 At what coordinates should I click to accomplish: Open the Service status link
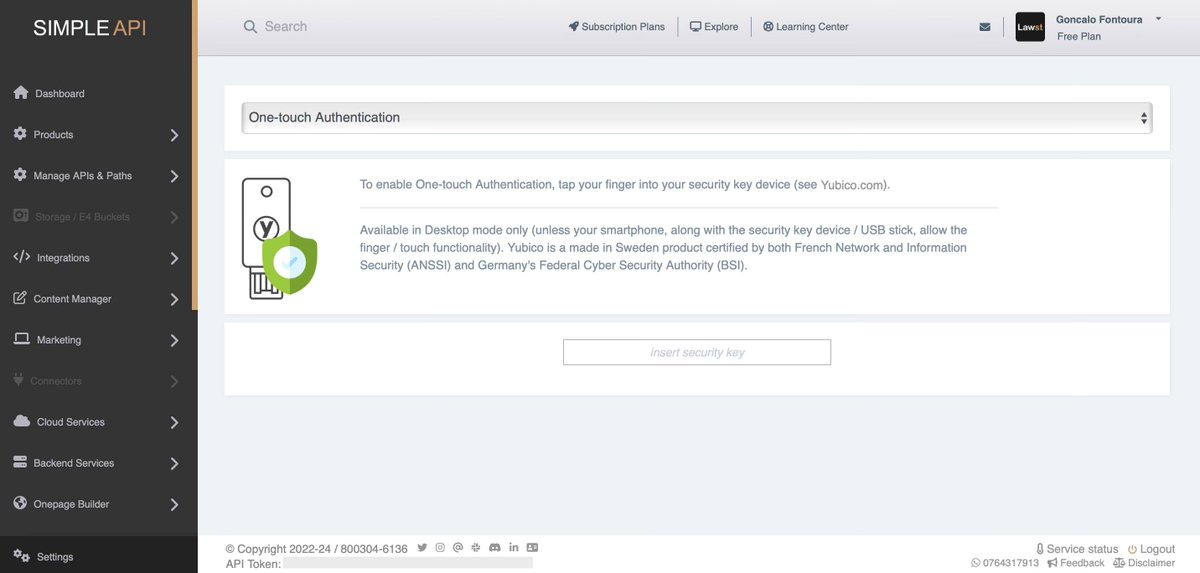1077,549
